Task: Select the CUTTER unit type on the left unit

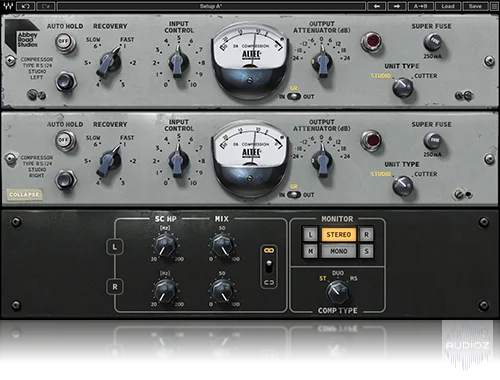Action: pyautogui.click(x=426, y=76)
